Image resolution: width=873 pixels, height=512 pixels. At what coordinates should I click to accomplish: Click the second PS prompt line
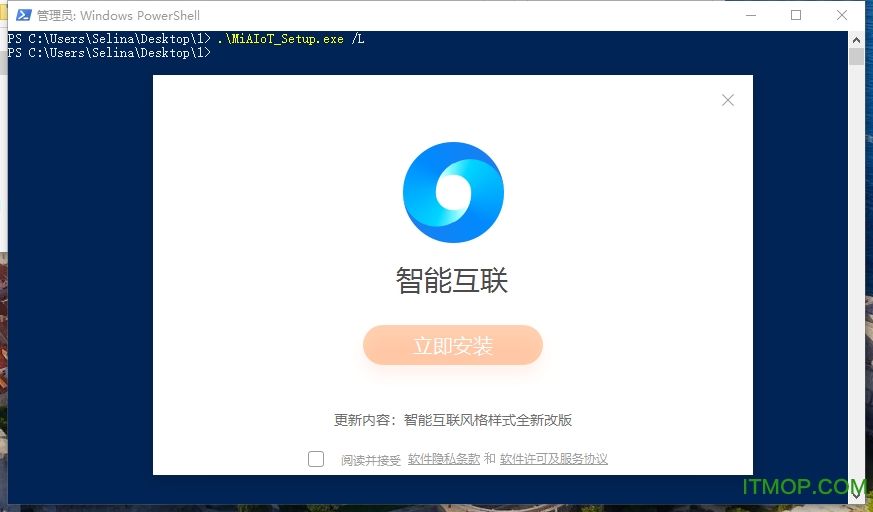(x=109, y=53)
